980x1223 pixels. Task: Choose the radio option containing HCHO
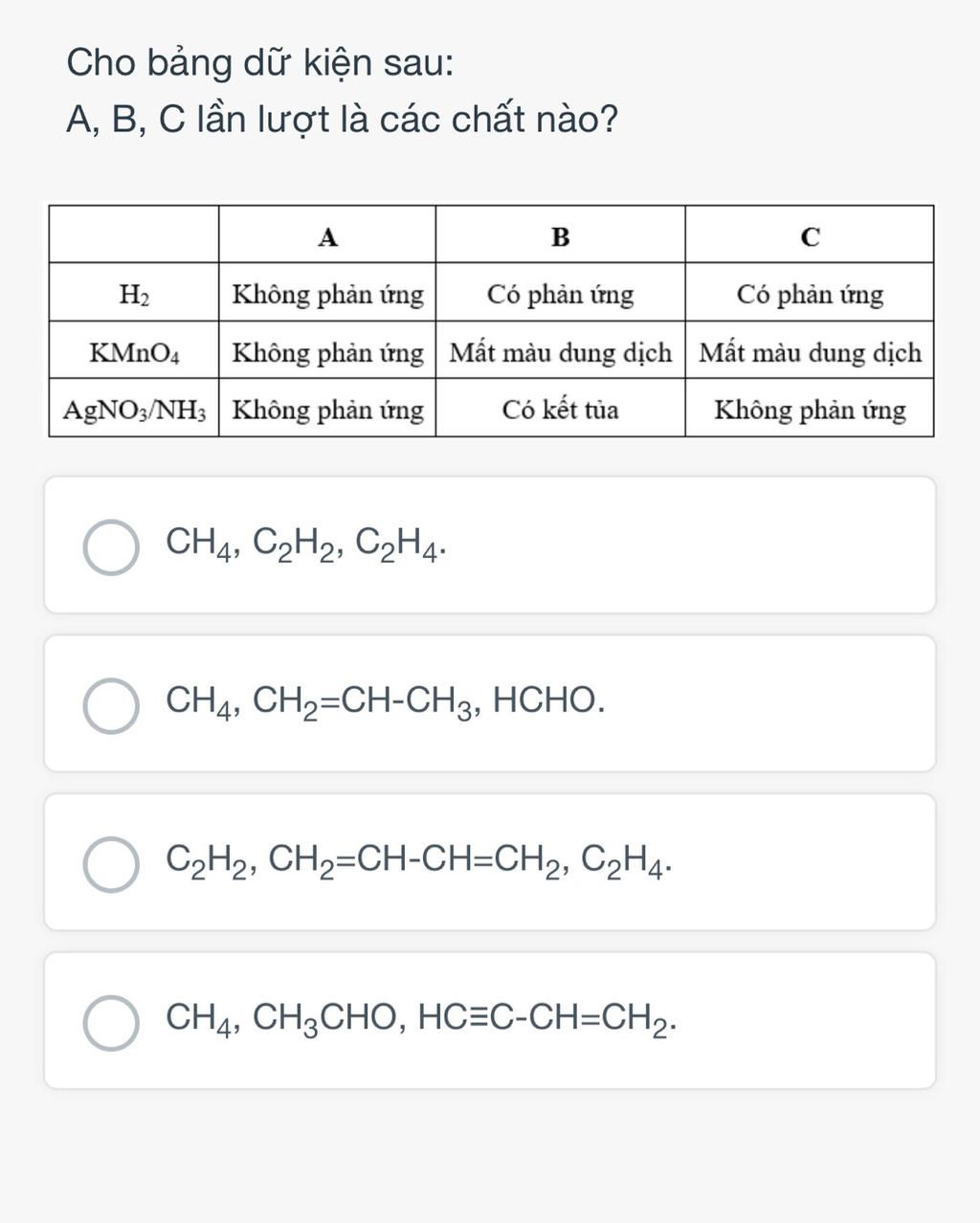[x=111, y=706]
